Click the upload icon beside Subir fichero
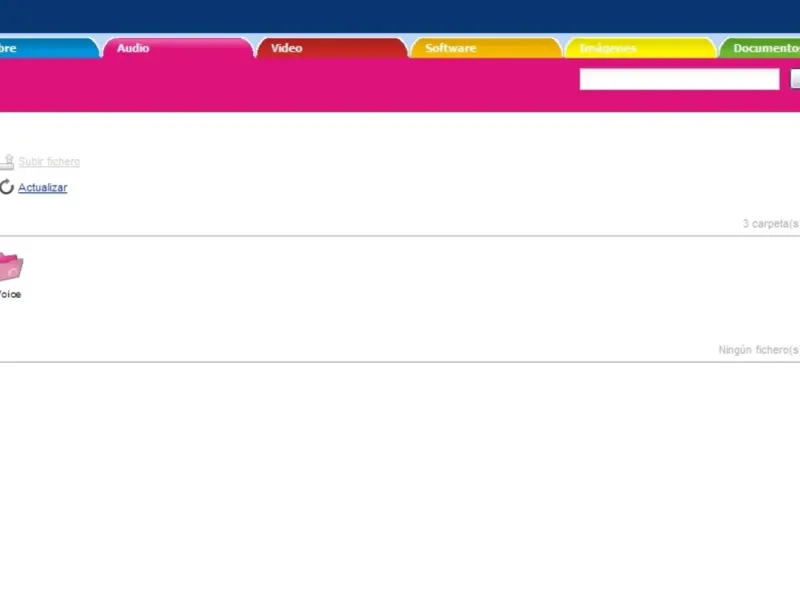 tap(7, 162)
